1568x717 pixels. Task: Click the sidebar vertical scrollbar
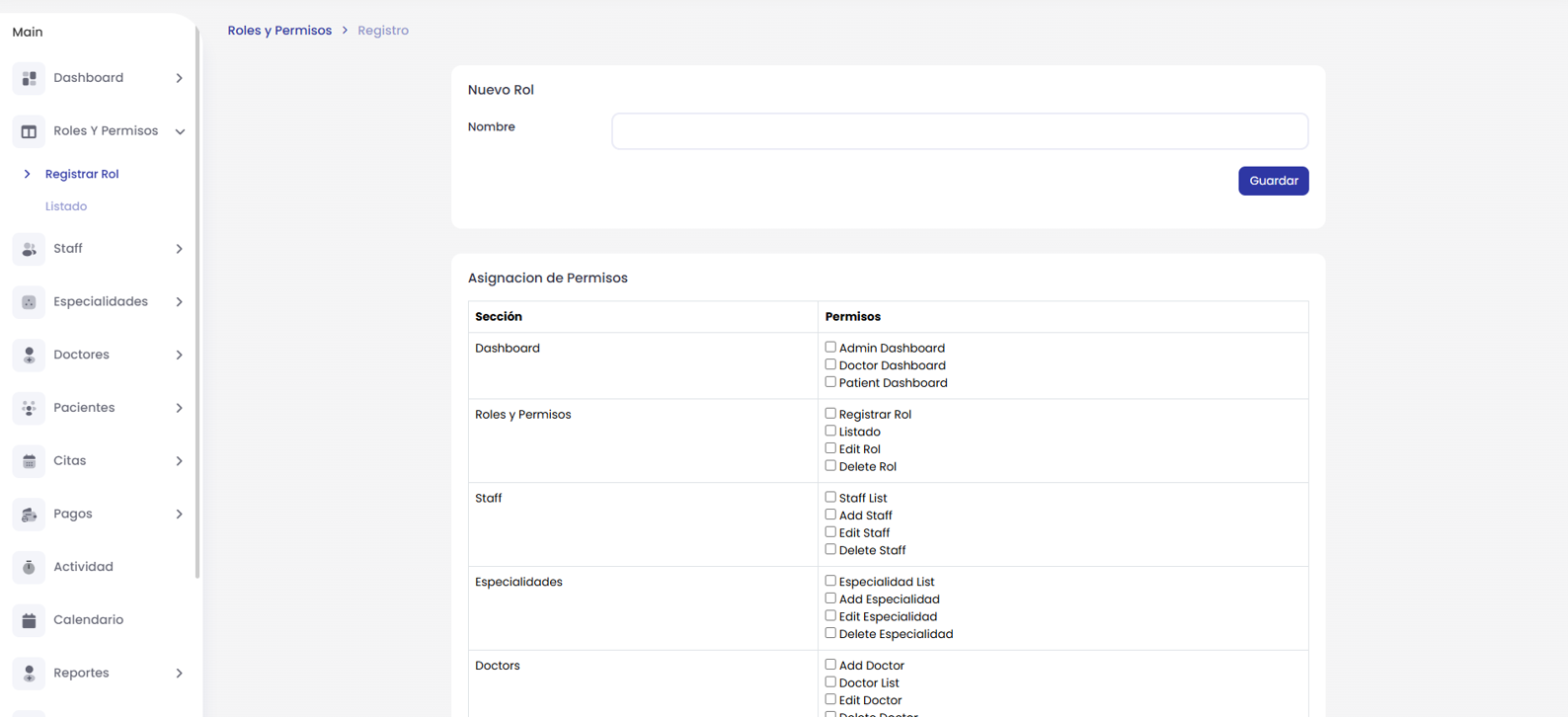[x=197, y=301]
